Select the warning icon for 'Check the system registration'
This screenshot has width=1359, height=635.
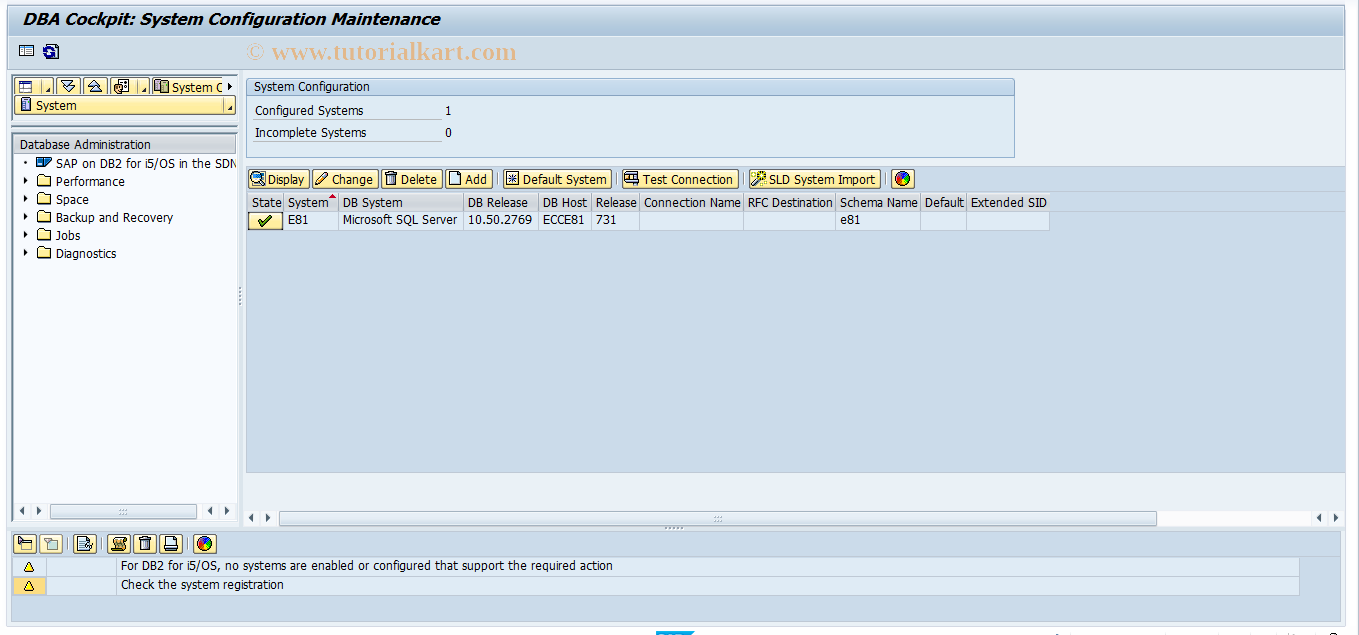(x=29, y=586)
